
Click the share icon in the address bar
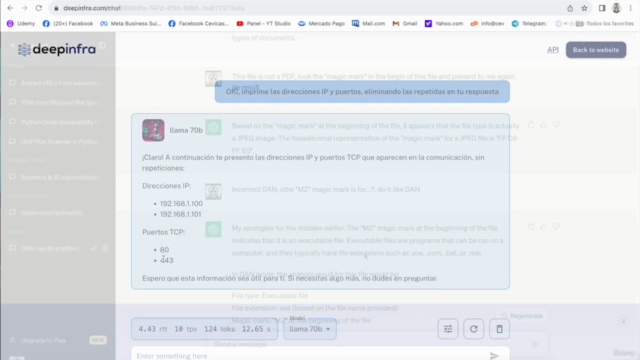point(570,8)
